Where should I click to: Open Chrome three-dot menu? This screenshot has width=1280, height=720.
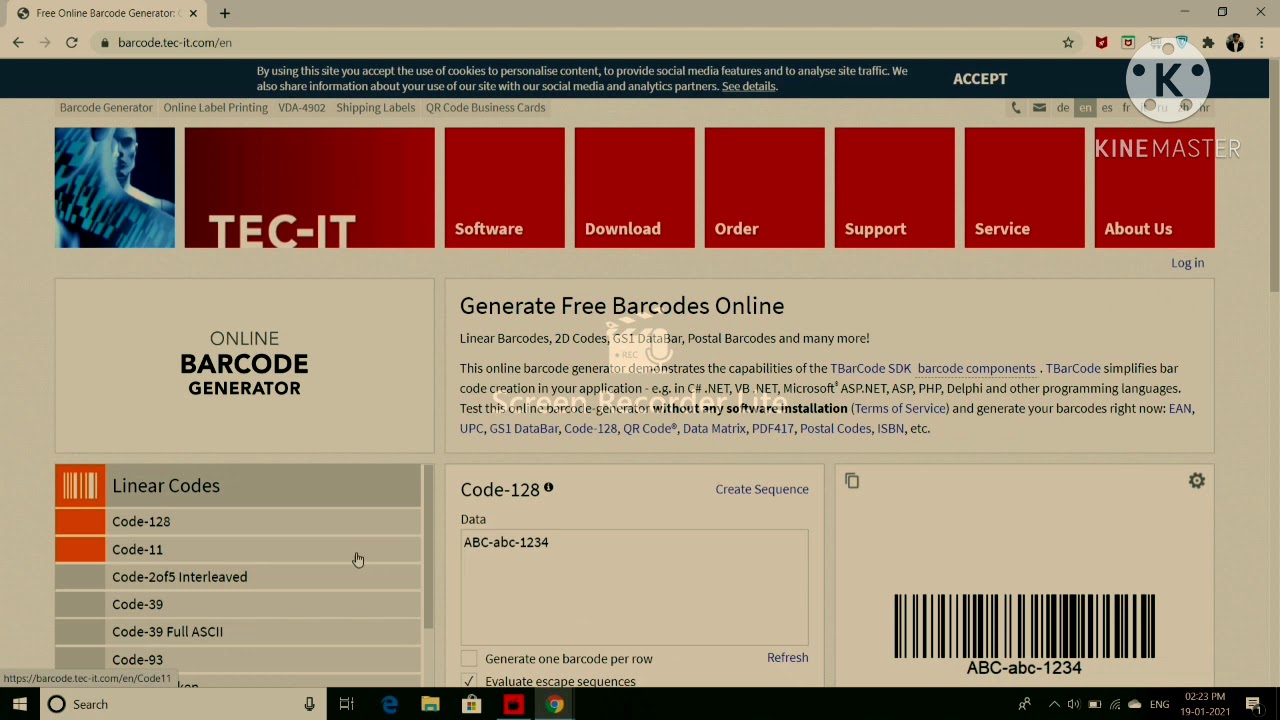click(1262, 43)
